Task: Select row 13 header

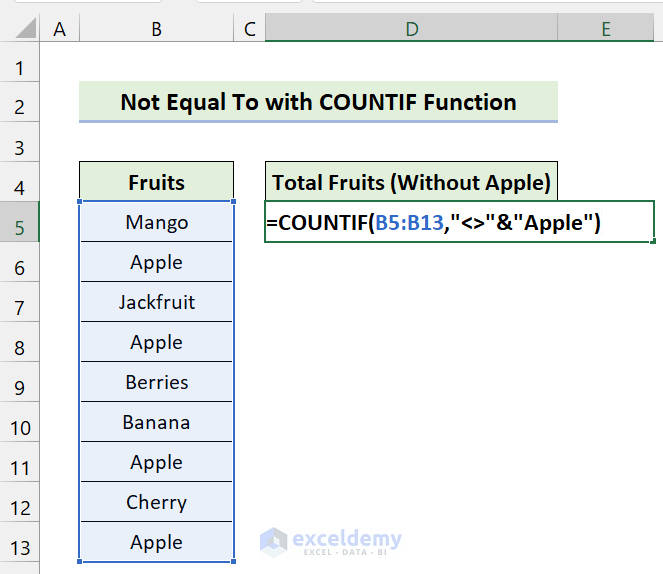Action: tap(21, 547)
